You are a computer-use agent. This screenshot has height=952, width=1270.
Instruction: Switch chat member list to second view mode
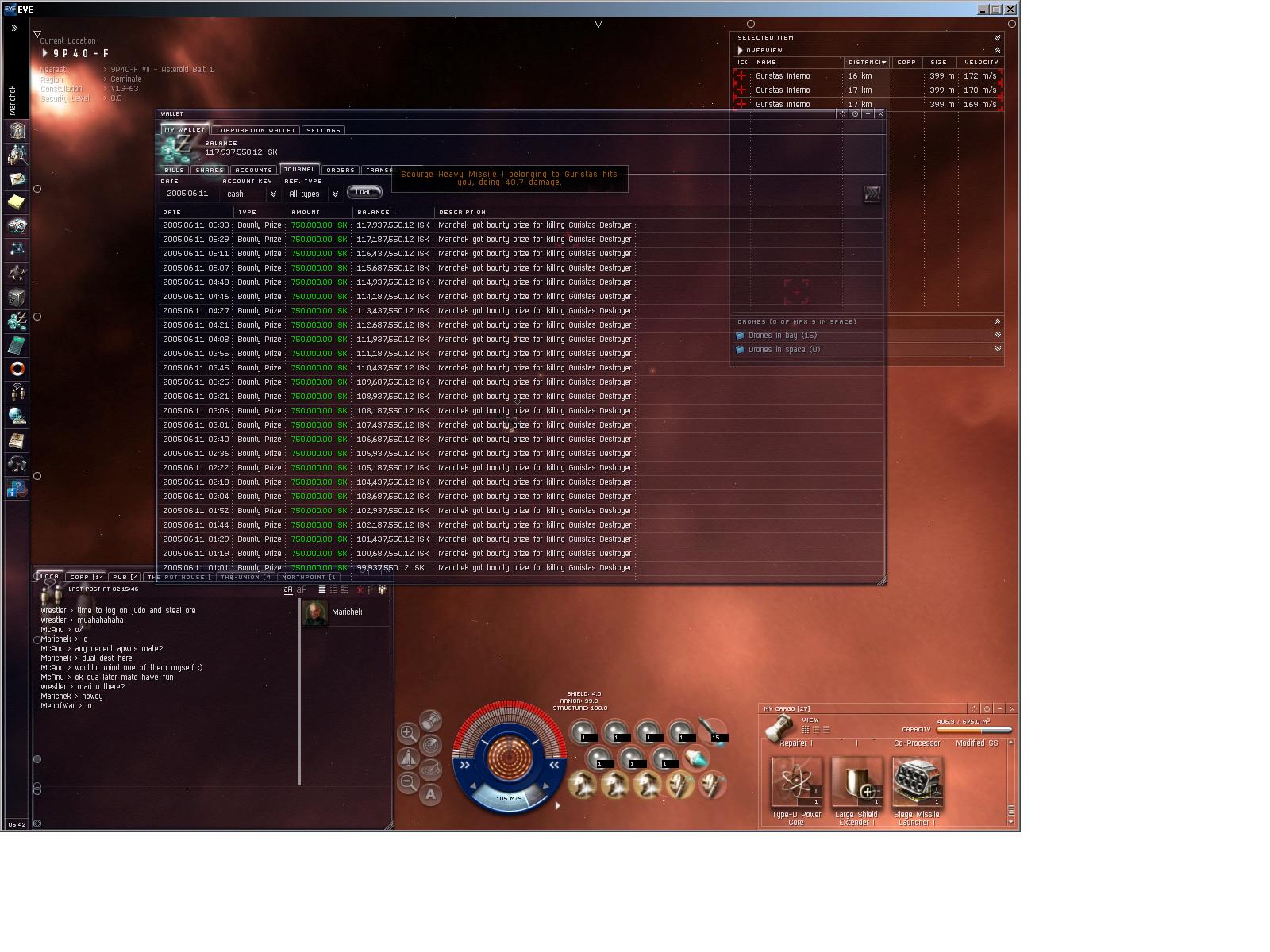333,589
